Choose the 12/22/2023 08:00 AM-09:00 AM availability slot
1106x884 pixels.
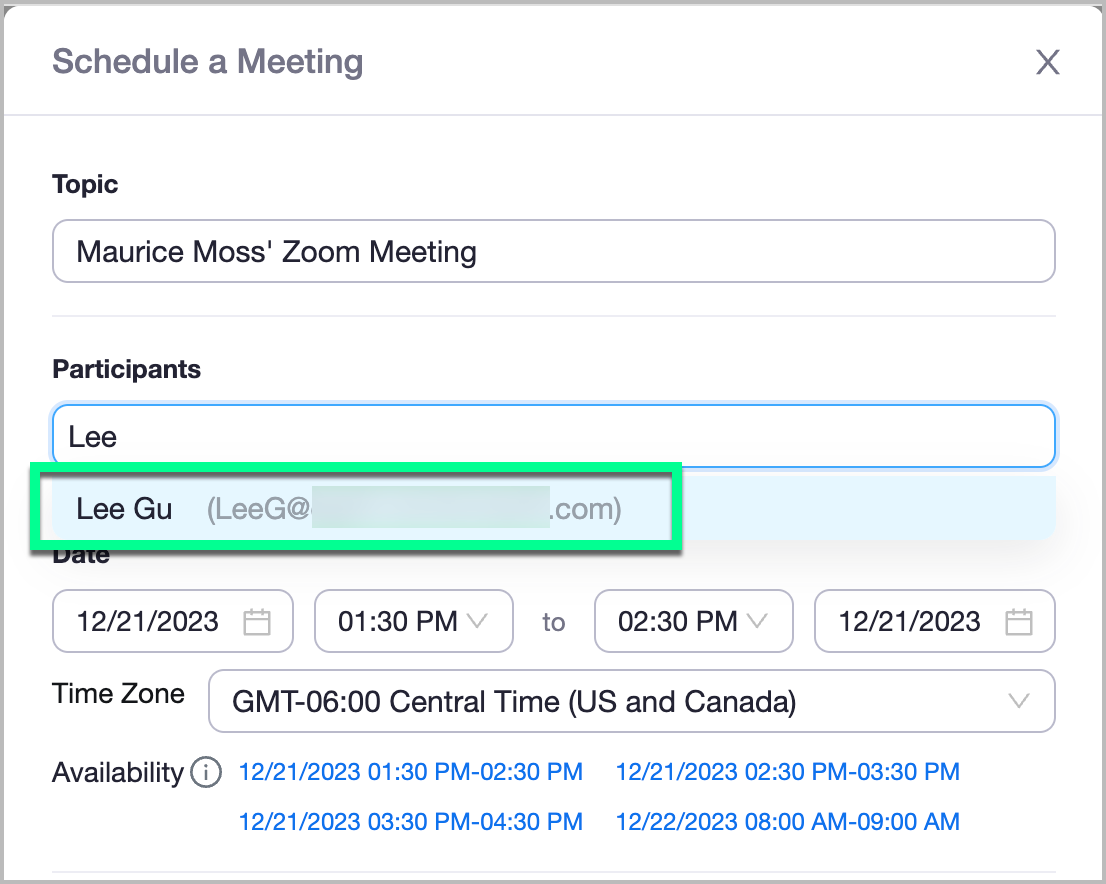click(x=787, y=822)
